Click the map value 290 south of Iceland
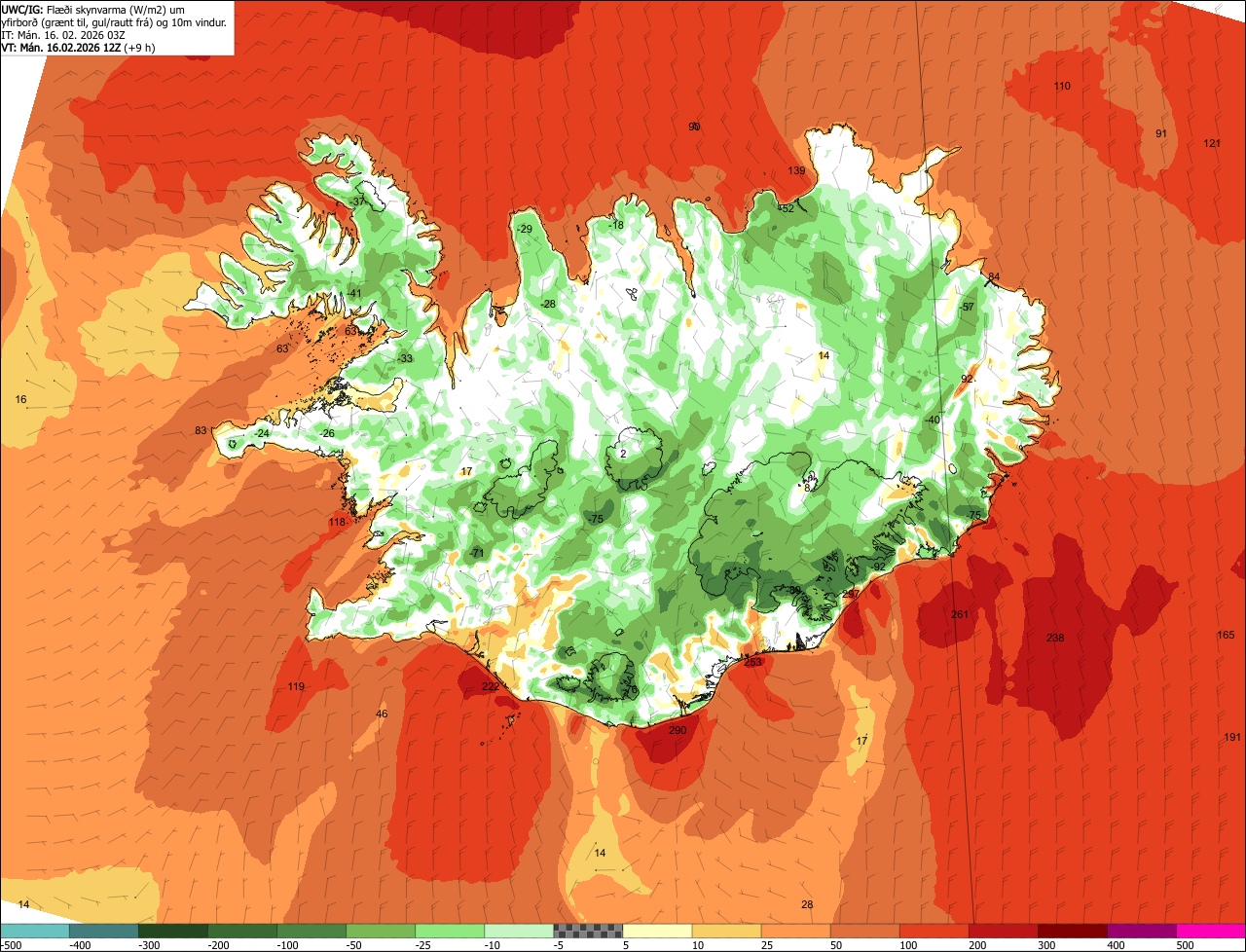This screenshot has height=952, width=1246. pos(678,730)
